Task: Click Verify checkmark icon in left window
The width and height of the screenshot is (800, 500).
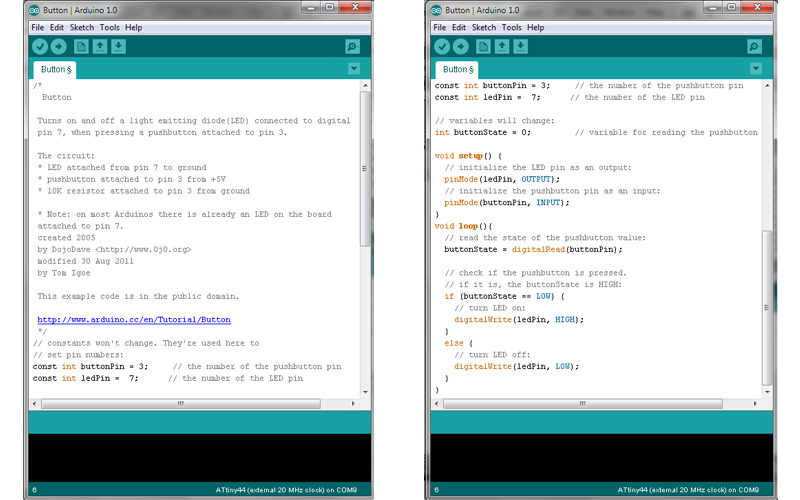Action: (40, 46)
